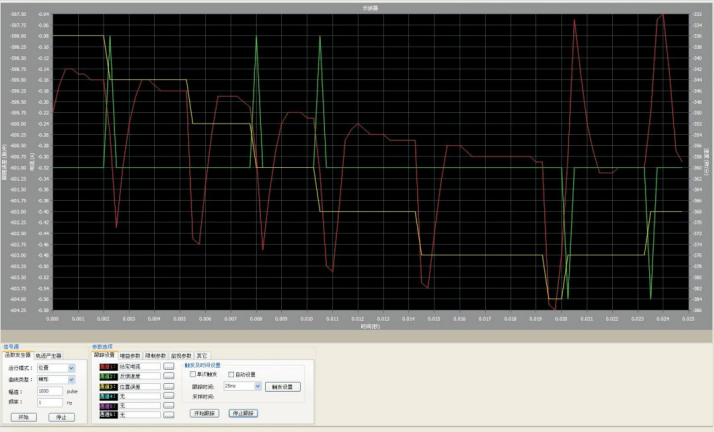
Task: Click browse button for channel 2 (反馈速度)
Action: pyautogui.click(x=169, y=377)
